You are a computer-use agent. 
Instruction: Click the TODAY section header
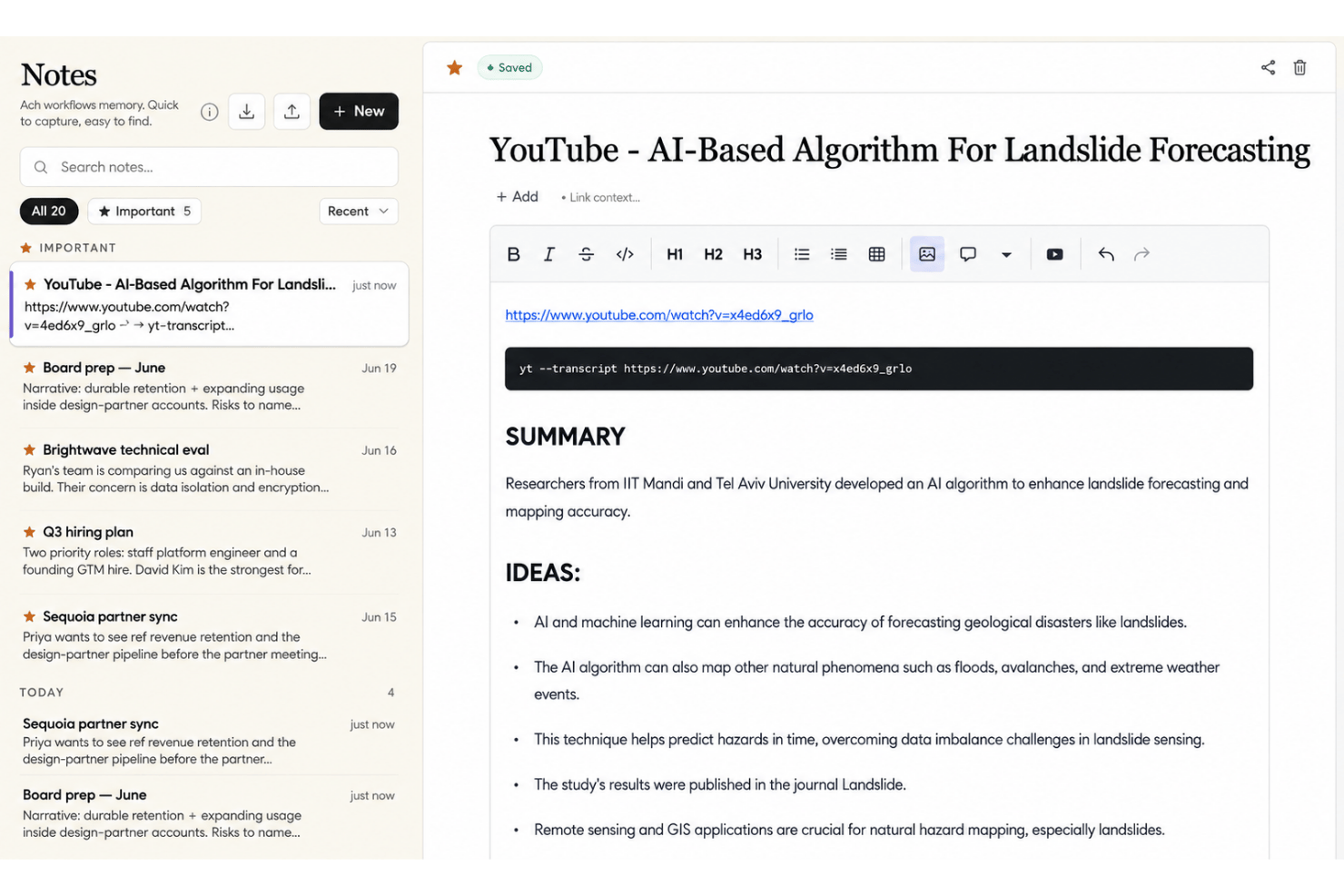pos(42,693)
